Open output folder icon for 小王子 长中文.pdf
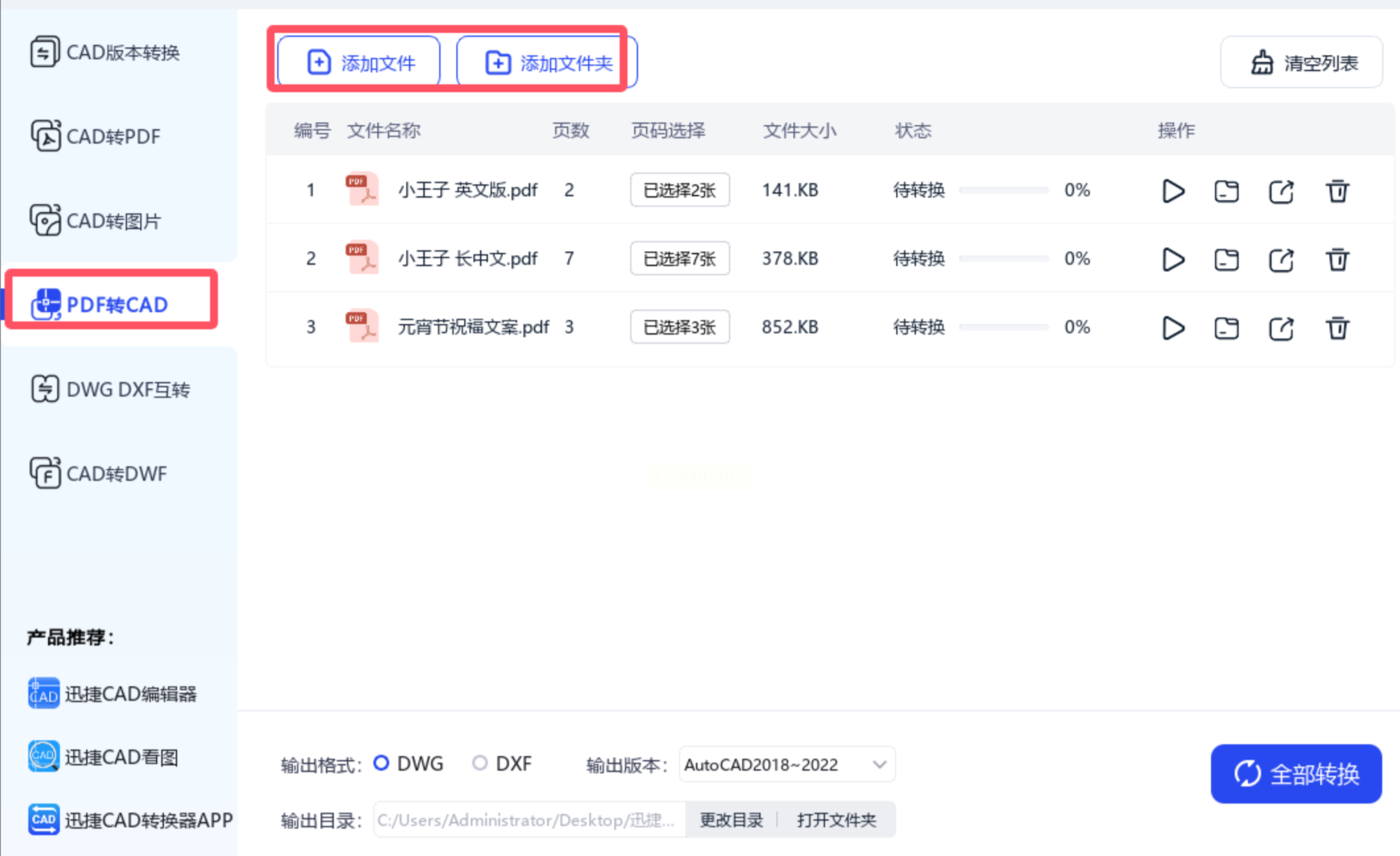 [x=1226, y=259]
